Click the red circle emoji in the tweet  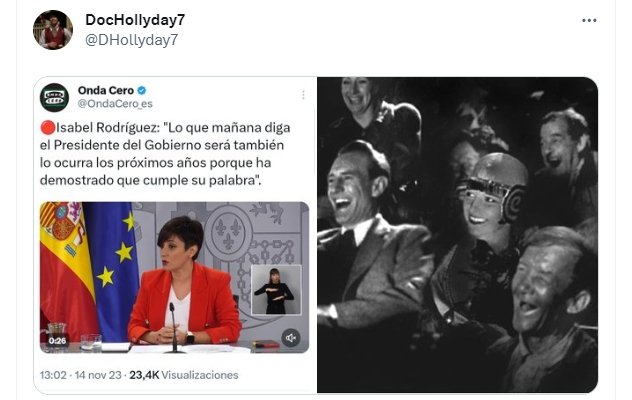[48, 128]
